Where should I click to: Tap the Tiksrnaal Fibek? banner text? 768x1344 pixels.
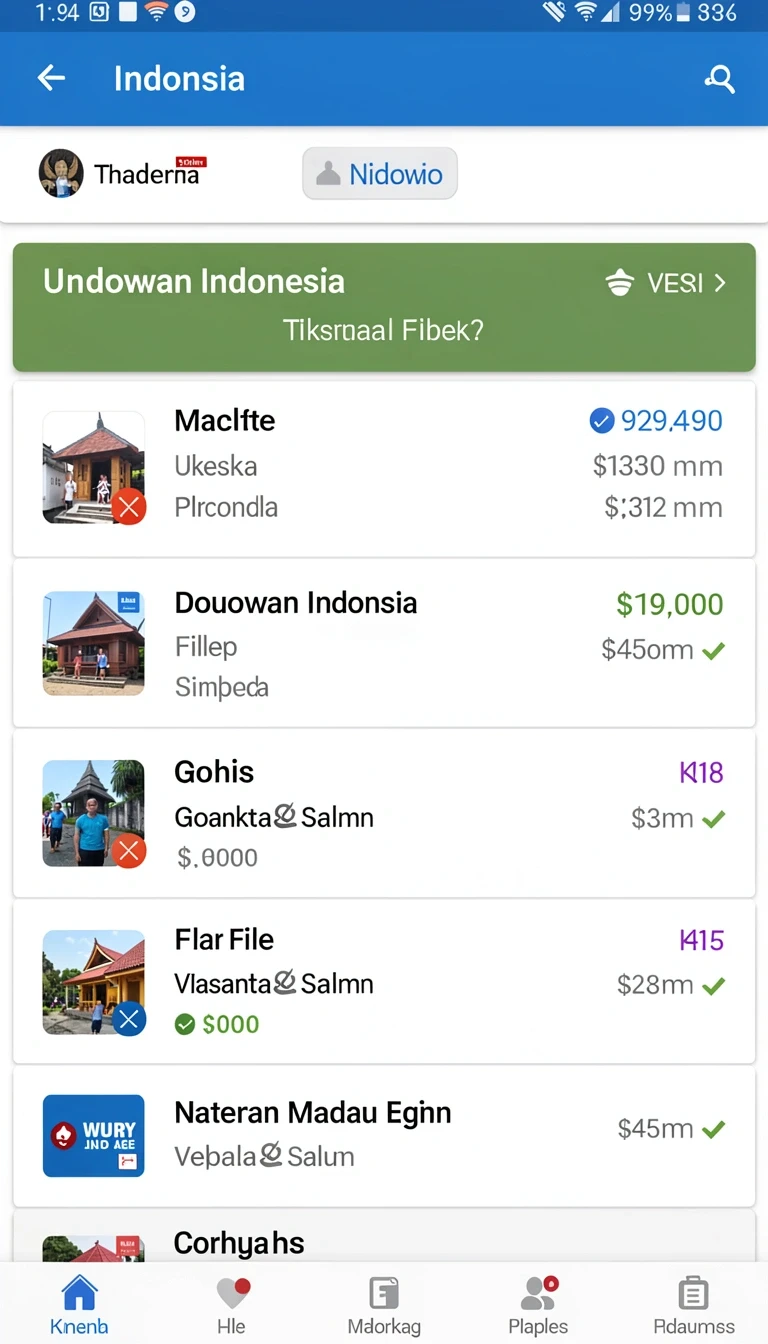click(383, 330)
